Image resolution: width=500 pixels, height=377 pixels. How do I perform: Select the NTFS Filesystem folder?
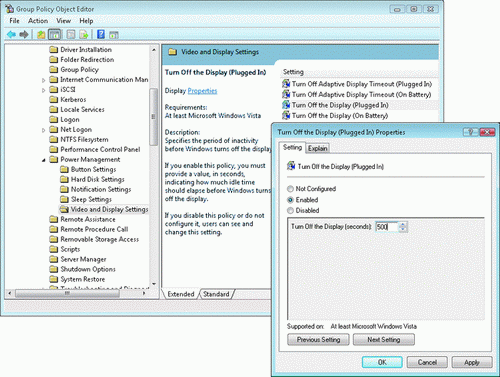pos(79,140)
